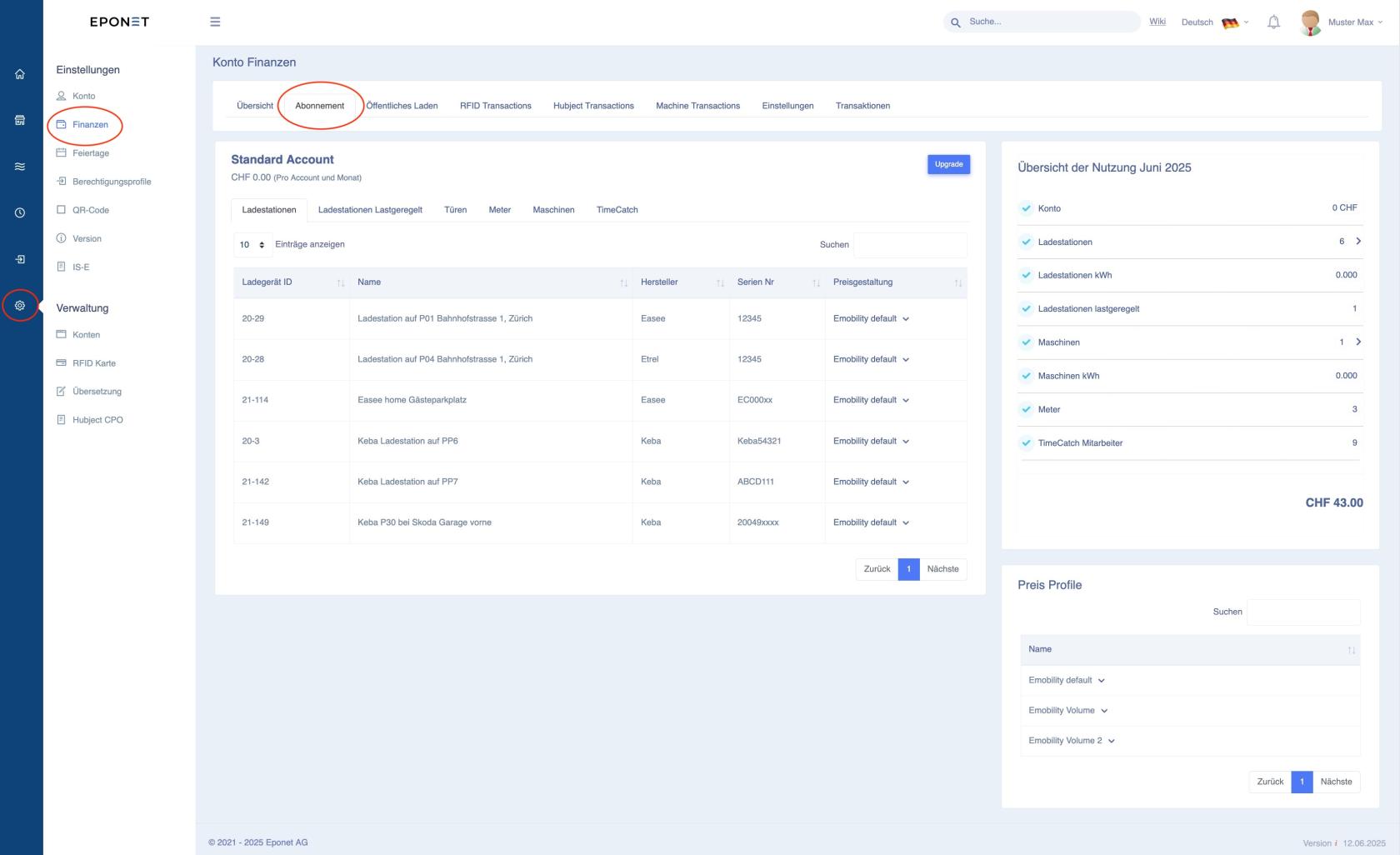Open the RFID Transactions tab
Screen dimensions: 1400x855
[496, 106]
